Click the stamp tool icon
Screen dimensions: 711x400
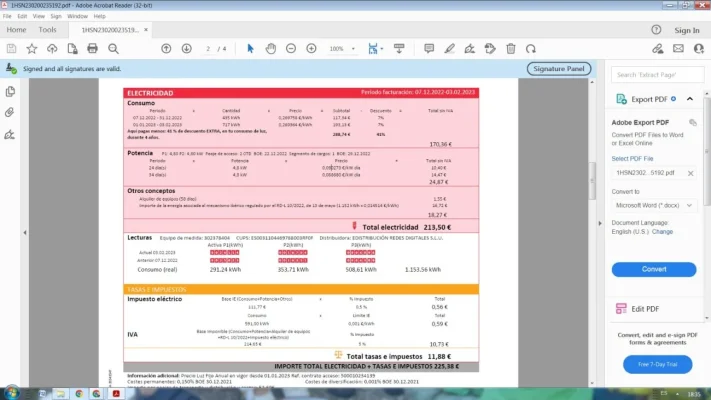pyautogui.click(x=490, y=49)
